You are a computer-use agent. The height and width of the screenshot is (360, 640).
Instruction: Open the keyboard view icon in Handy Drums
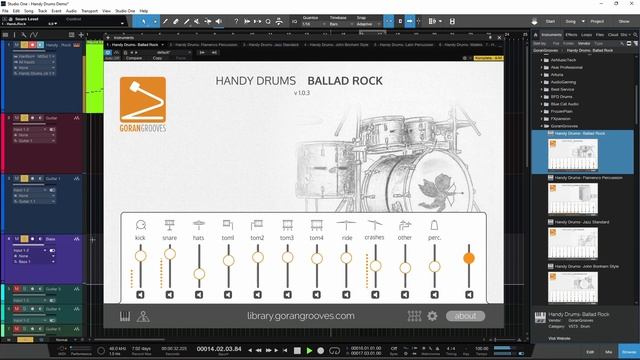pyautogui.click(x=125, y=316)
